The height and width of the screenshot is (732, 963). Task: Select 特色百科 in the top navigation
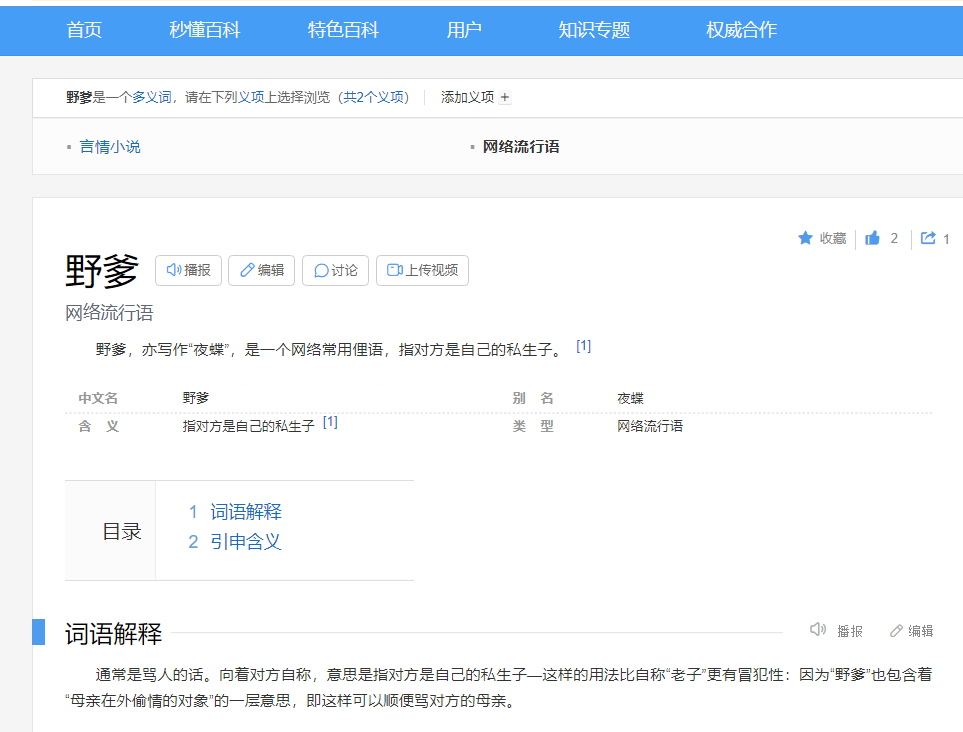click(x=343, y=30)
